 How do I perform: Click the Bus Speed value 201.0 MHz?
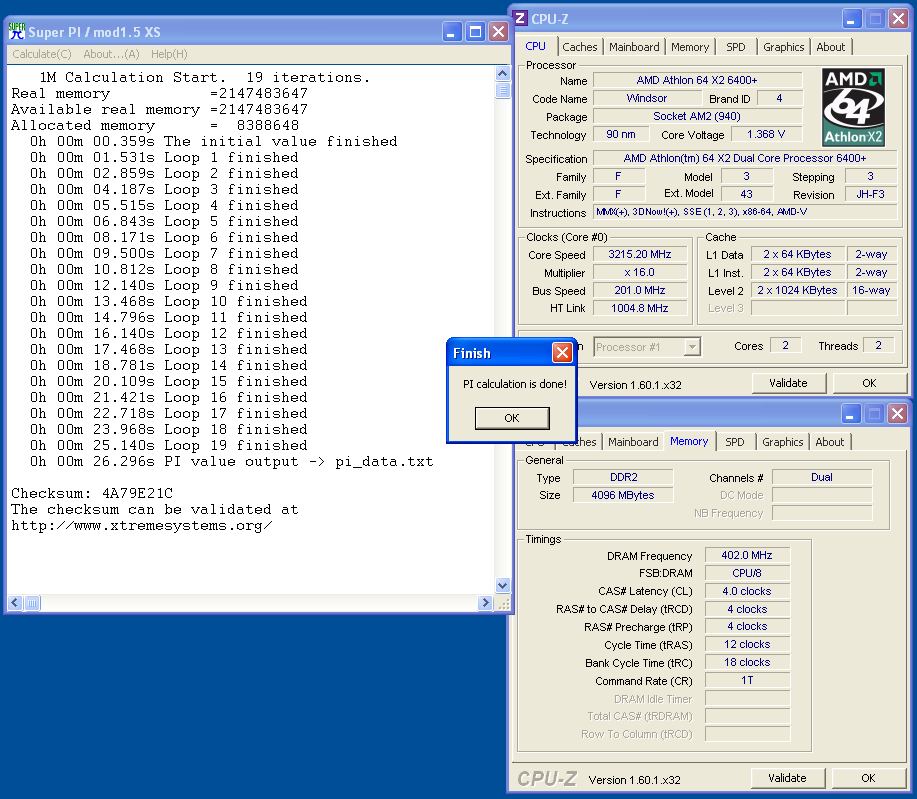pyautogui.click(x=640, y=290)
